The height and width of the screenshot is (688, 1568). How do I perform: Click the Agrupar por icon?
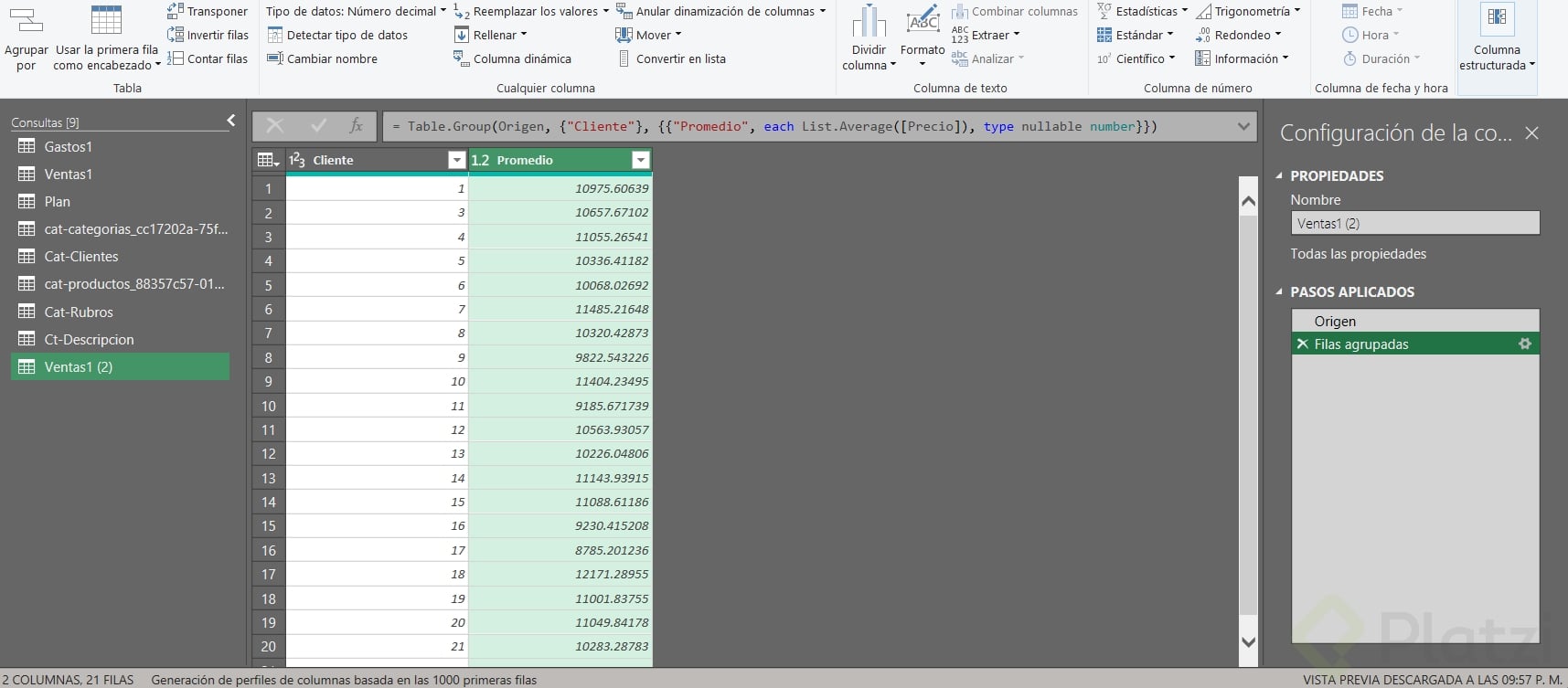(x=26, y=21)
